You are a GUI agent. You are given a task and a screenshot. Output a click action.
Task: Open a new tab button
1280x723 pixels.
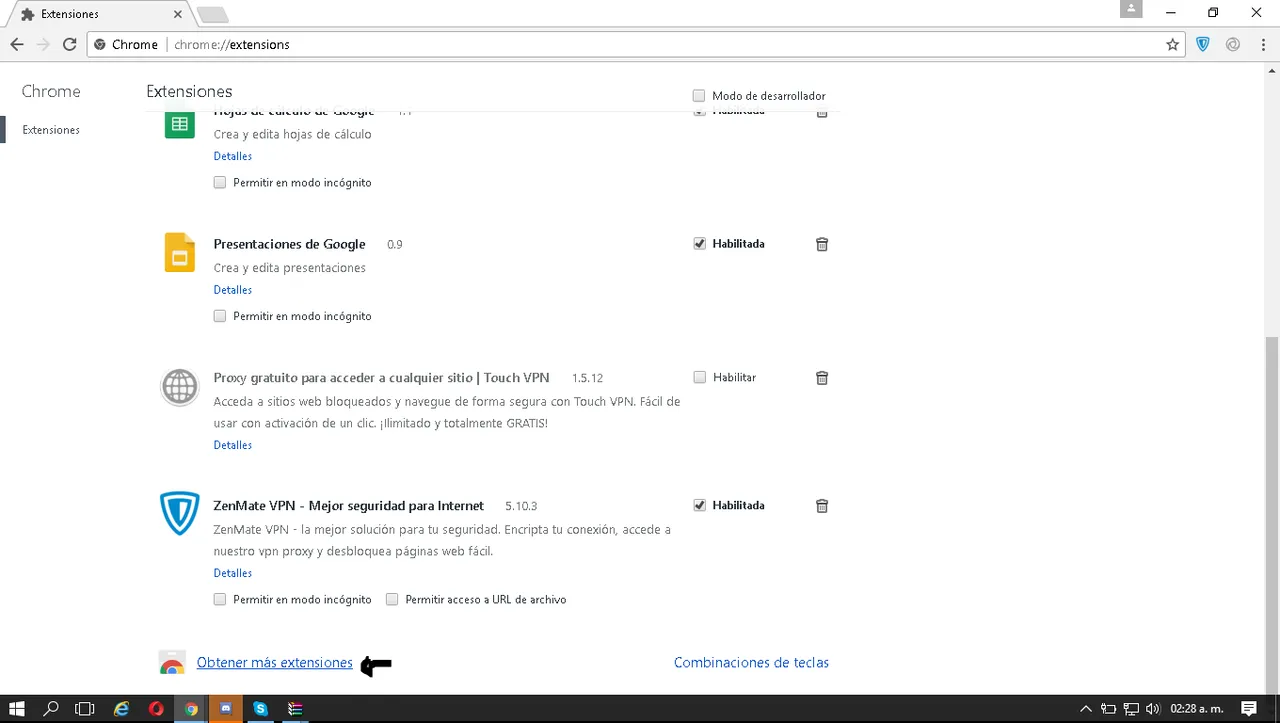[x=212, y=14]
